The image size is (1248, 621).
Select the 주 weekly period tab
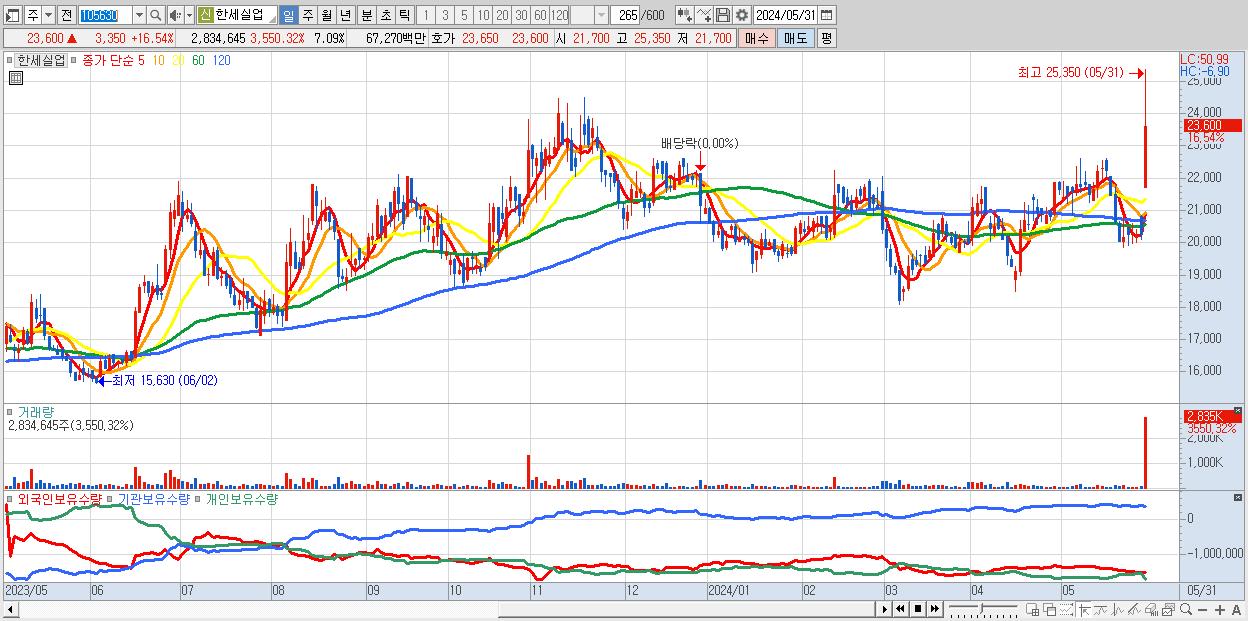point(308,15)
